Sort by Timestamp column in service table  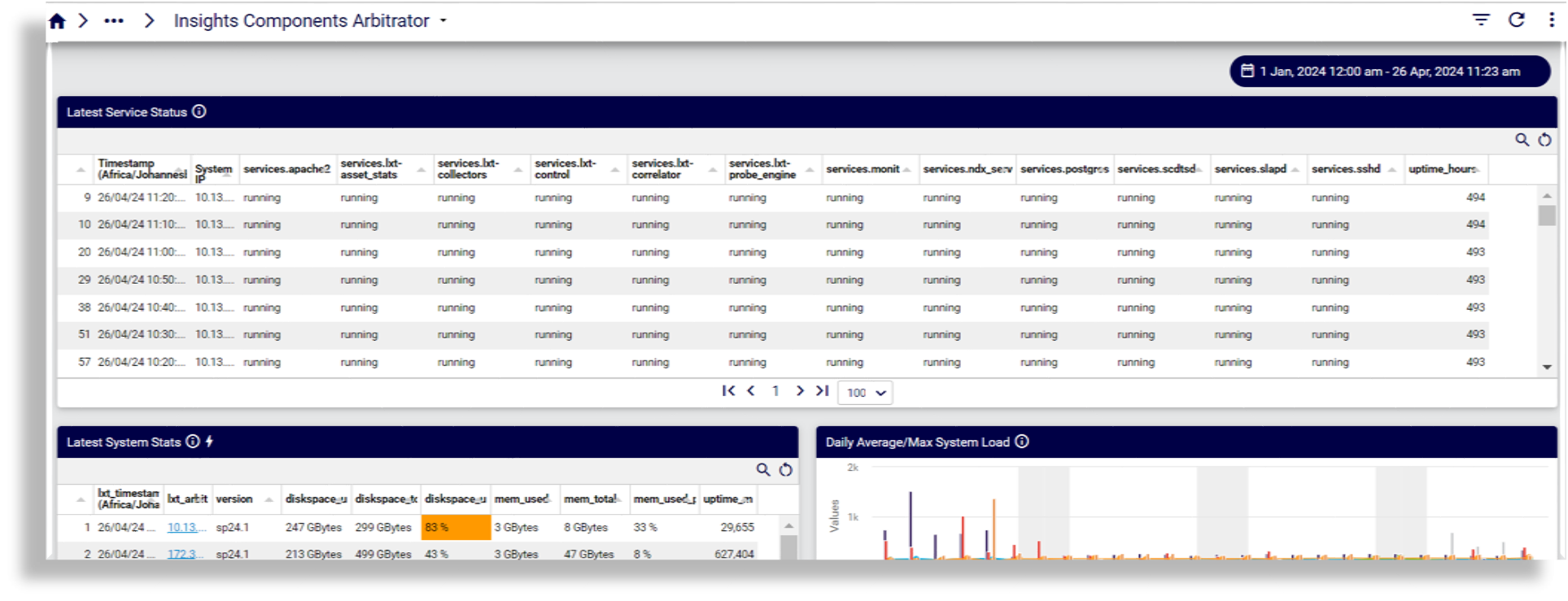142,169
